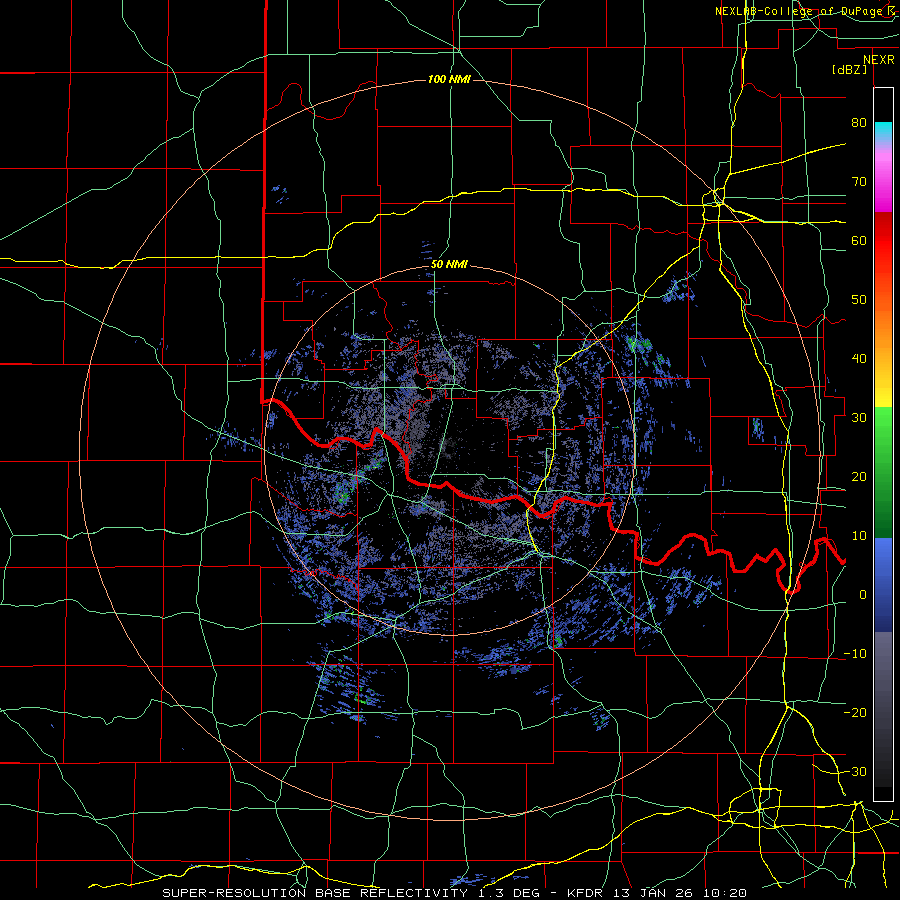Click the [dBZ] legend unit label

click(849, 69)
